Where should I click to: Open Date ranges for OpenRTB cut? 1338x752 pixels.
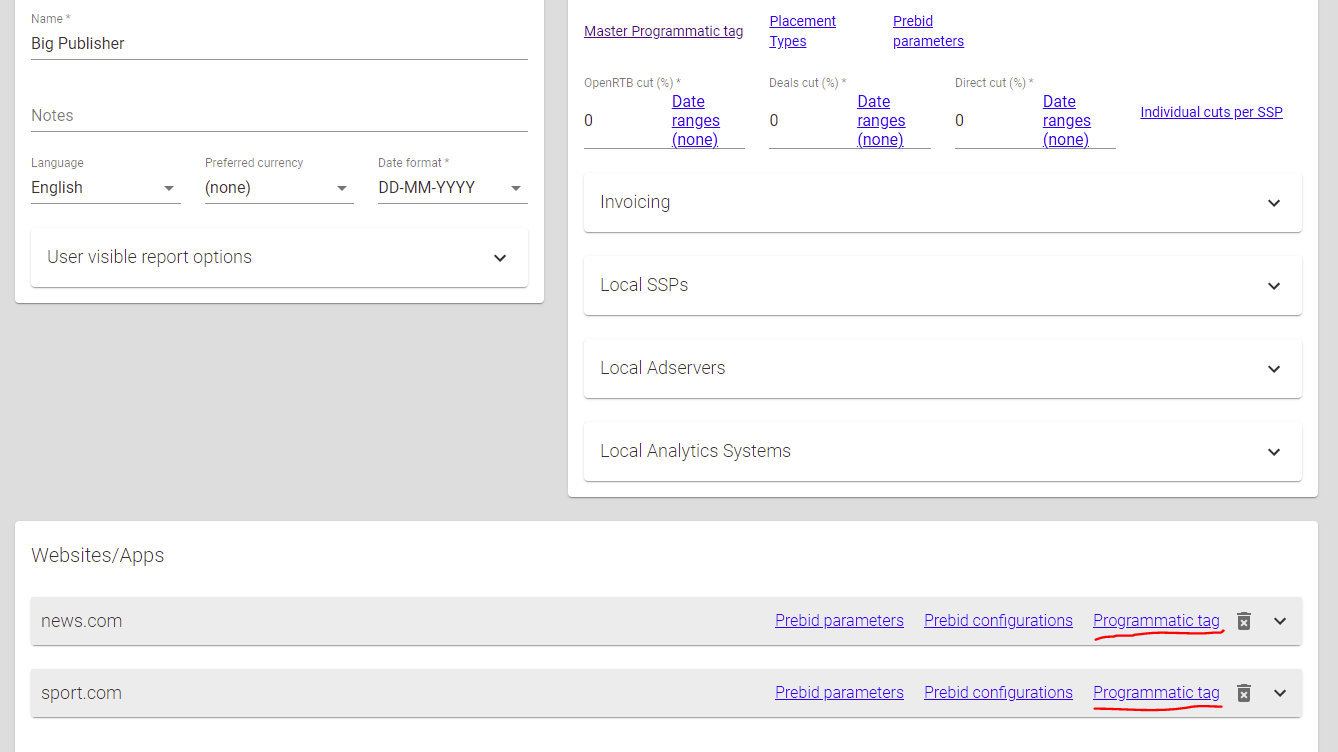[695, 121]
